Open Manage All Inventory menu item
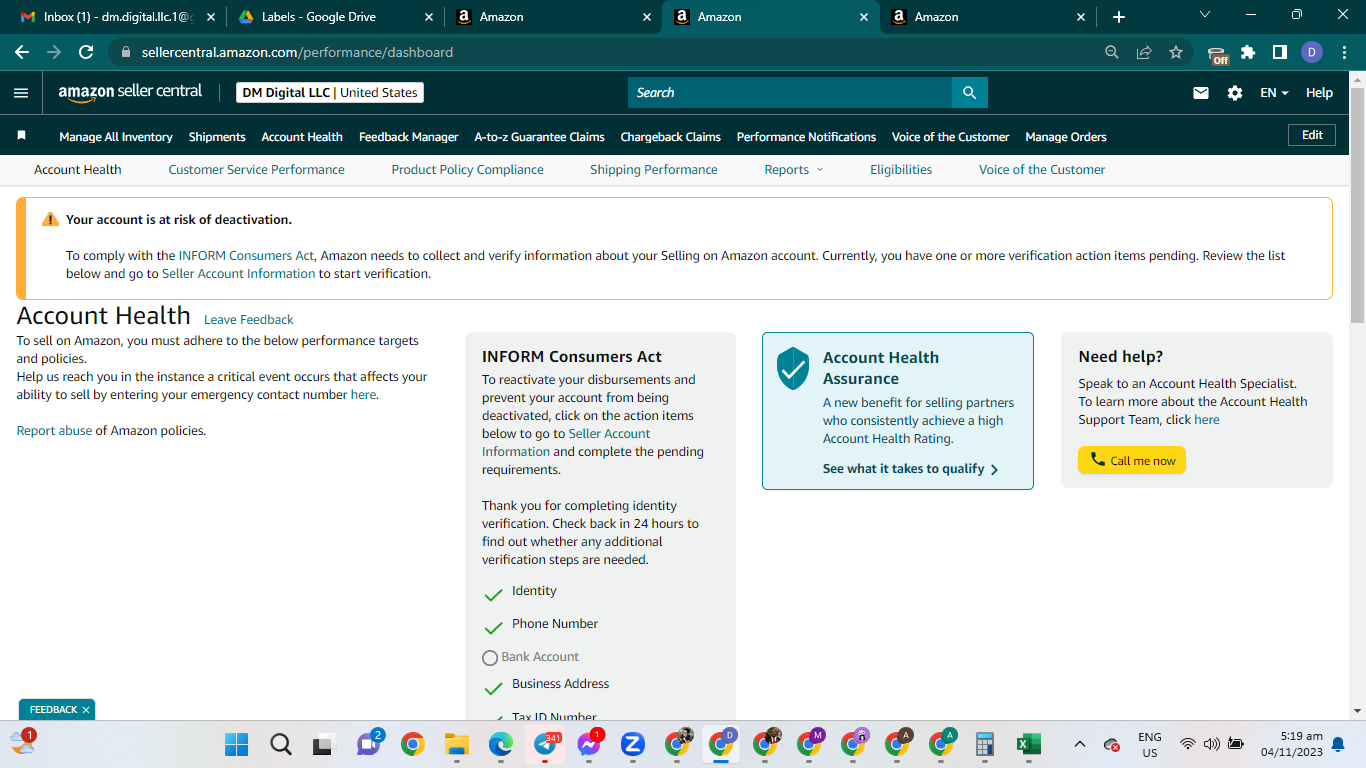 point(116,137)
